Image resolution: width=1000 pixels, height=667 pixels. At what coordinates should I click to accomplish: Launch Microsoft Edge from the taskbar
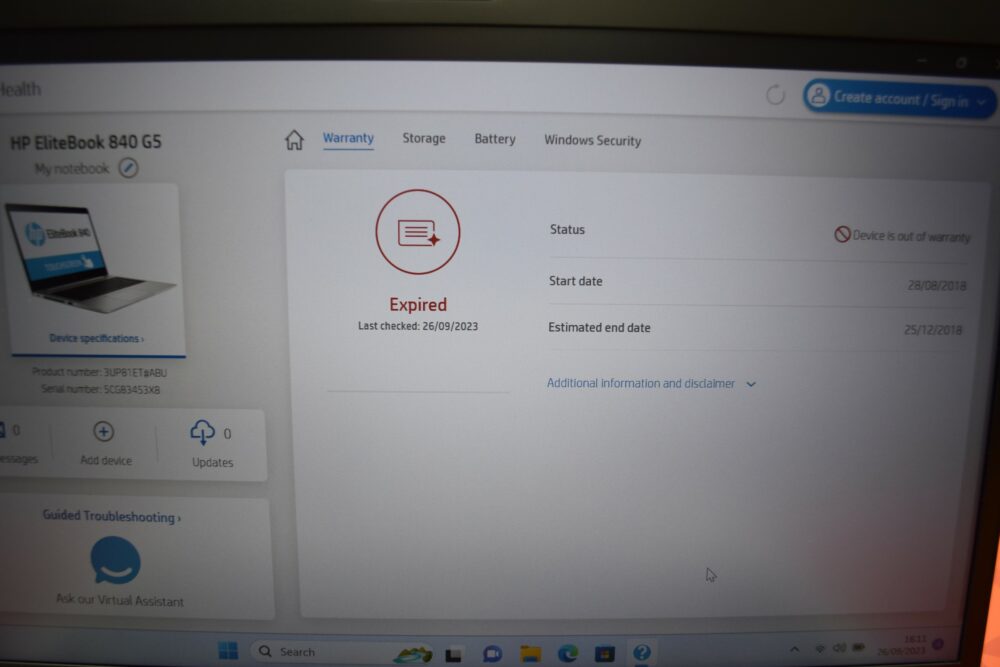click(x=568, y=653)
